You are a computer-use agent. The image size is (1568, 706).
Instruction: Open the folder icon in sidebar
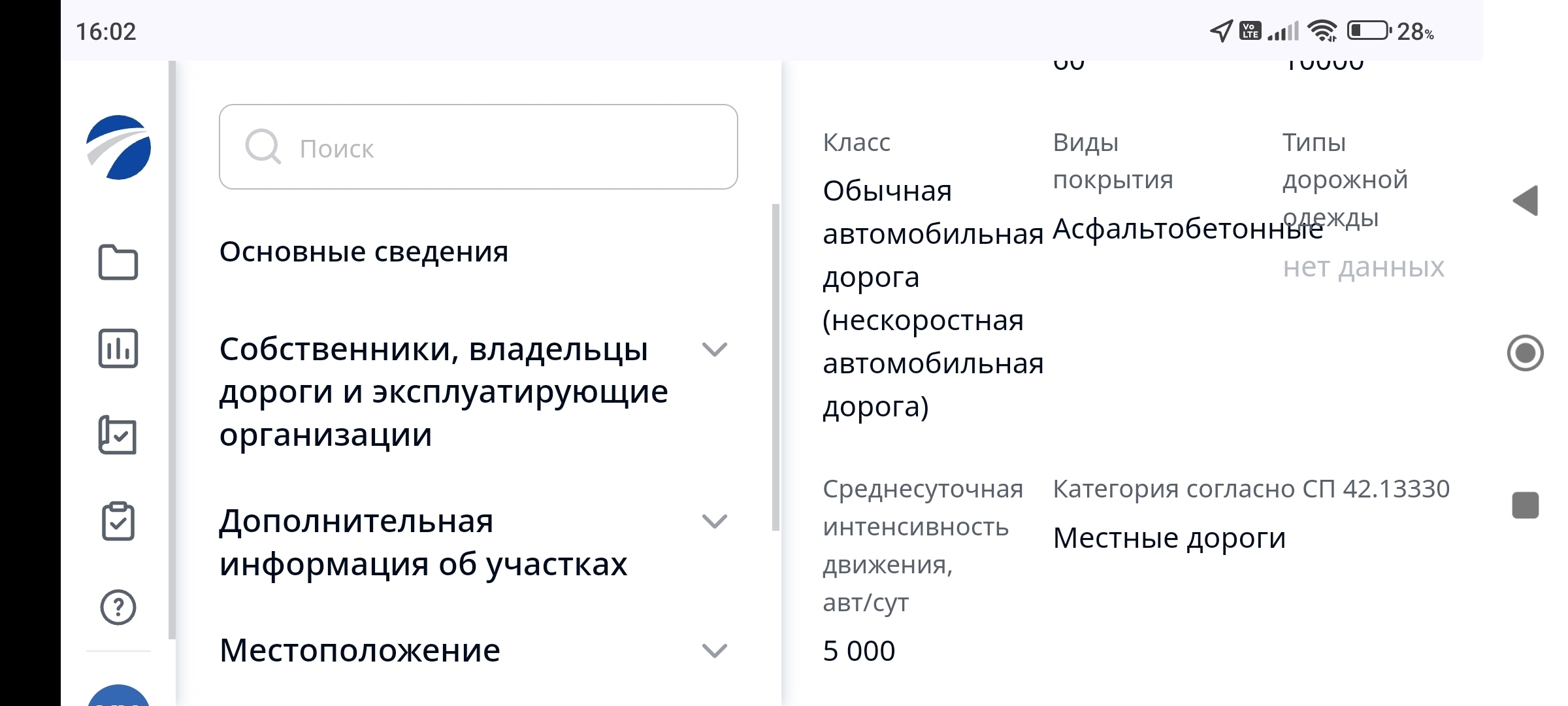(x=118, y=262)
